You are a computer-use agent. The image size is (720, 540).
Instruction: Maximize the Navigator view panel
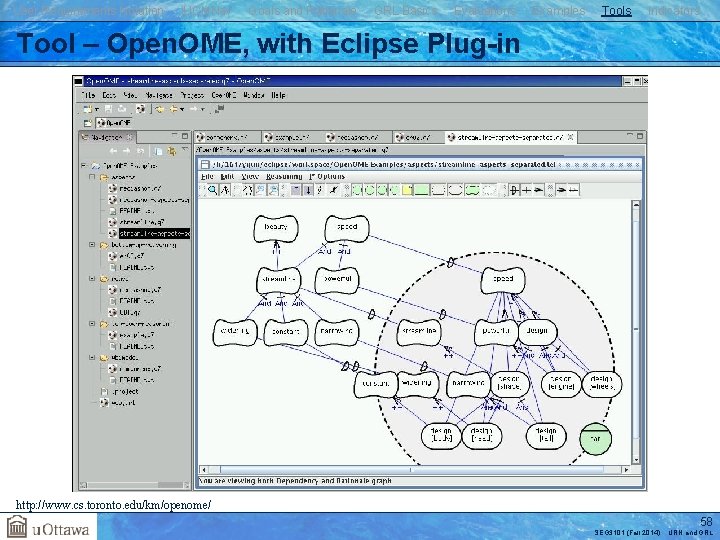[x=185, y=136]
